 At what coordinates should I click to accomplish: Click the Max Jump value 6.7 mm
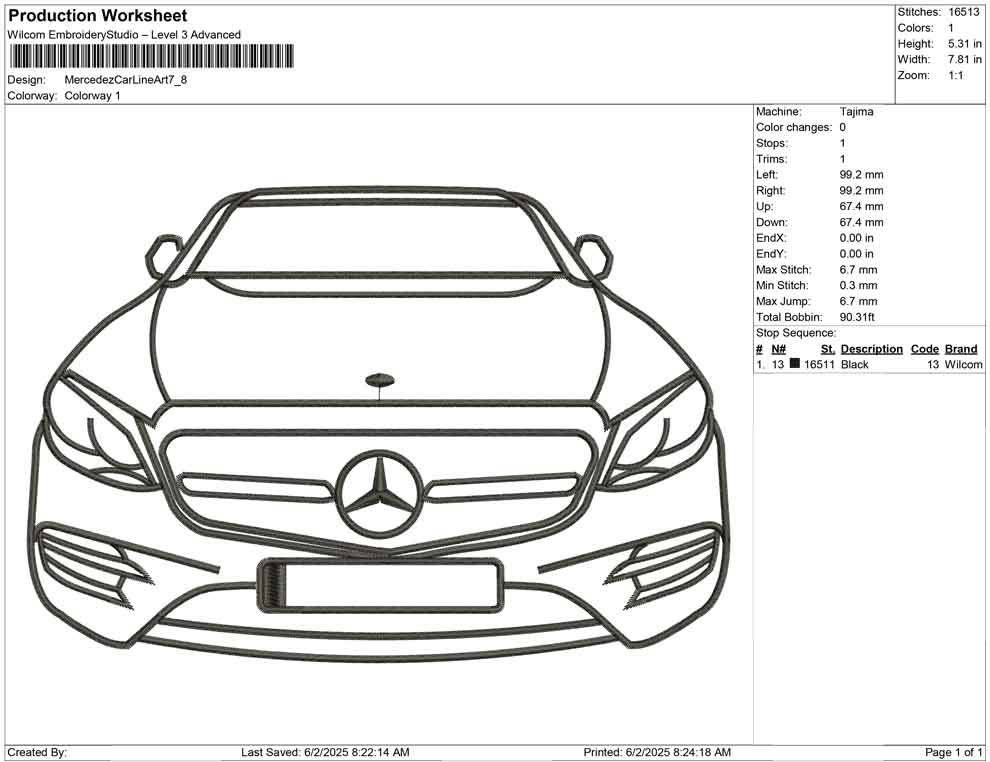[858, 301]
